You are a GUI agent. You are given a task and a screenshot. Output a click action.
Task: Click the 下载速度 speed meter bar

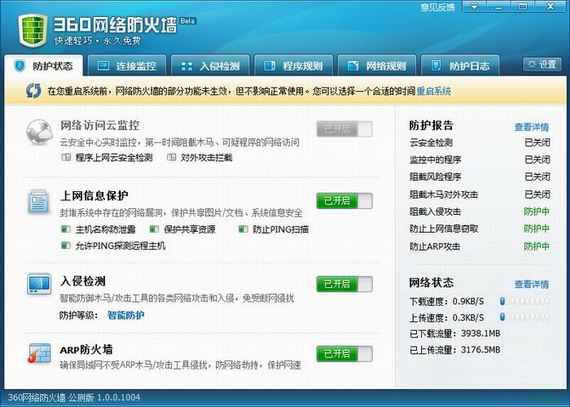(x=524, y=301)
